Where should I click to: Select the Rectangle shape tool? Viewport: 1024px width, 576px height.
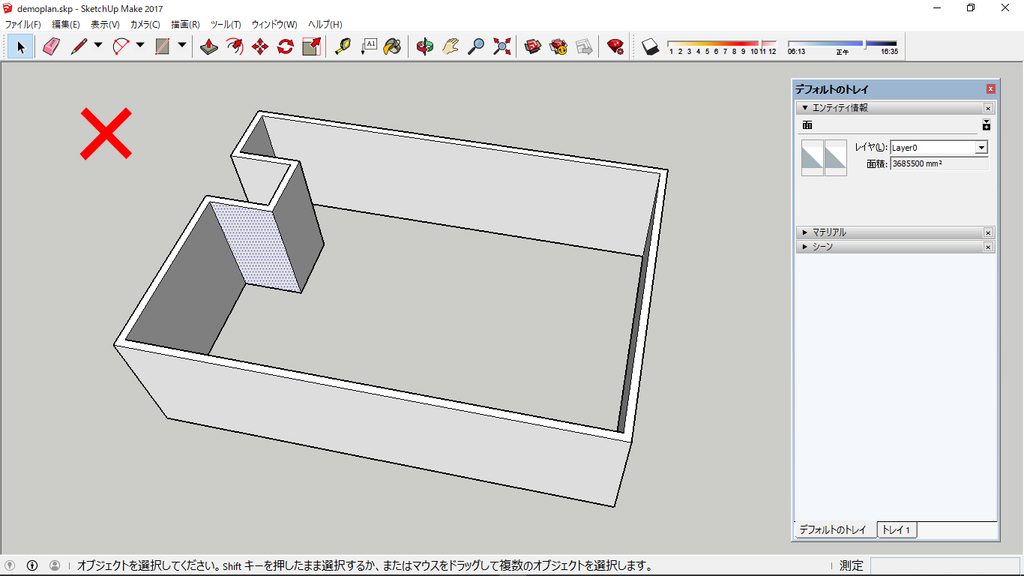[163, 46]
